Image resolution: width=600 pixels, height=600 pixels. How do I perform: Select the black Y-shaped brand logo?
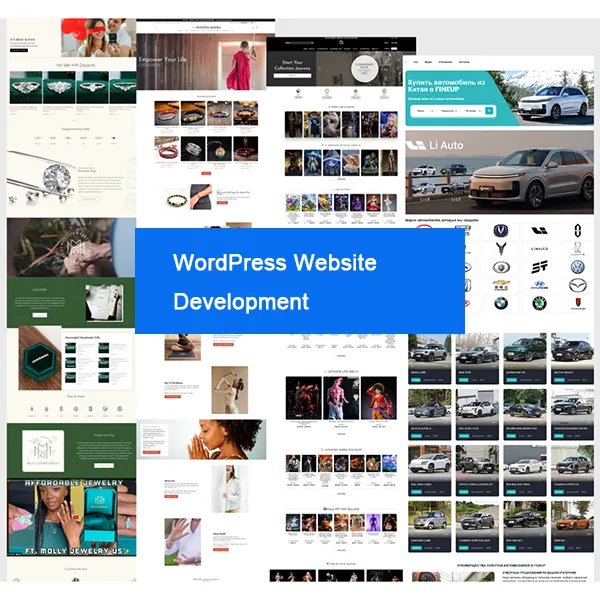point(501,249)
